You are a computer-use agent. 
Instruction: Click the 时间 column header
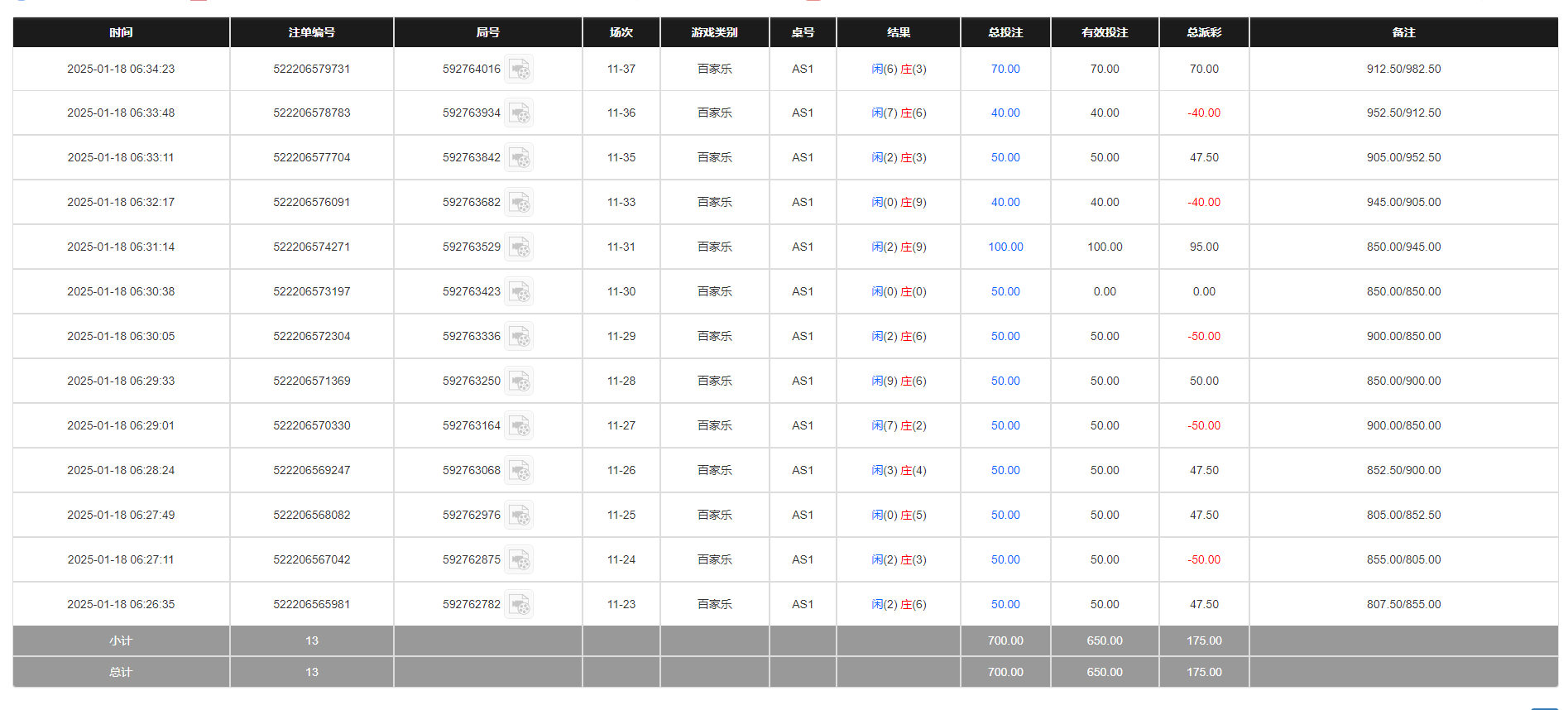[x=121, y=32]
